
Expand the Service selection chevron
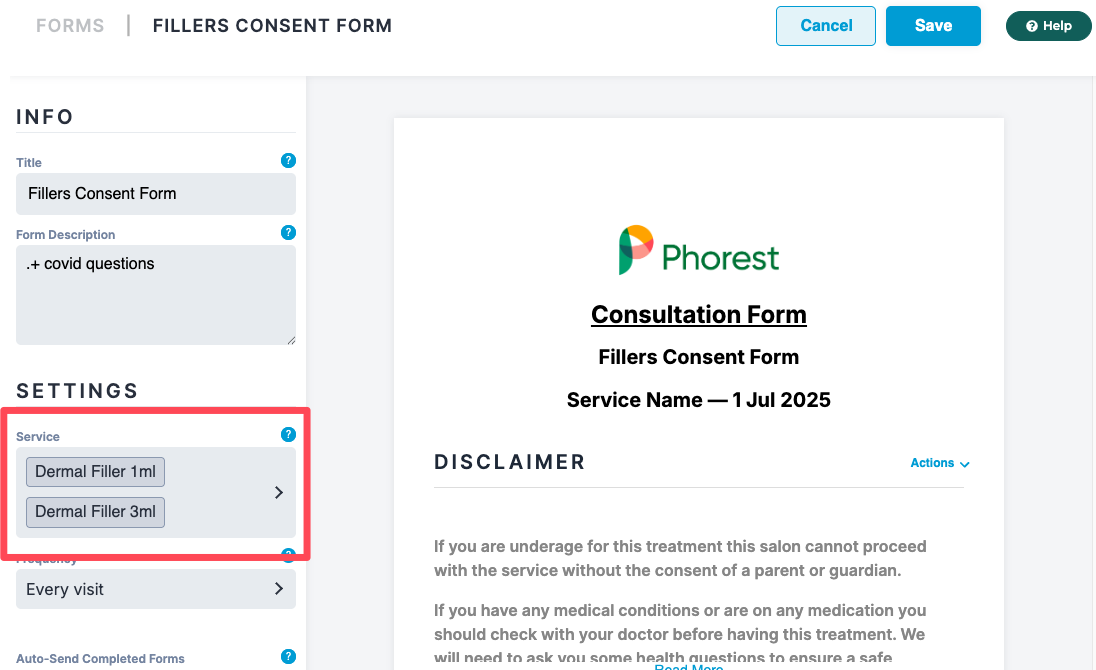pos(279,493)
